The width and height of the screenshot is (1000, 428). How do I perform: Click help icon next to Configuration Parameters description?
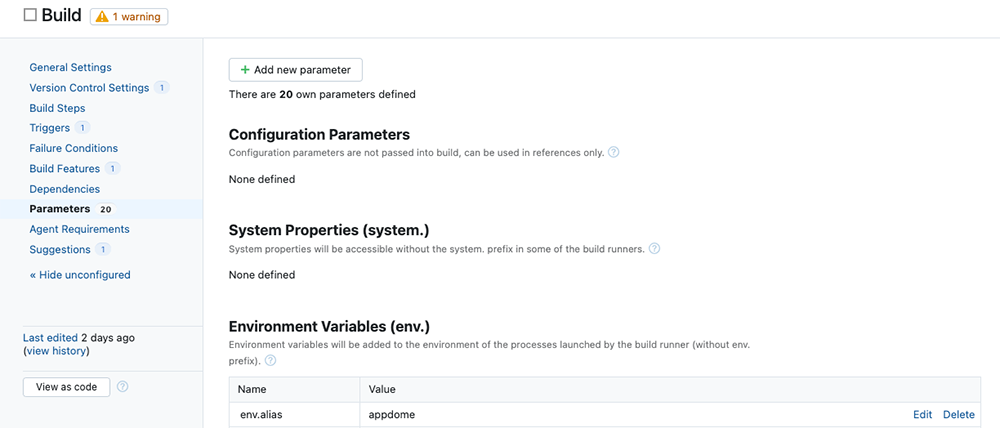point(614,153)
